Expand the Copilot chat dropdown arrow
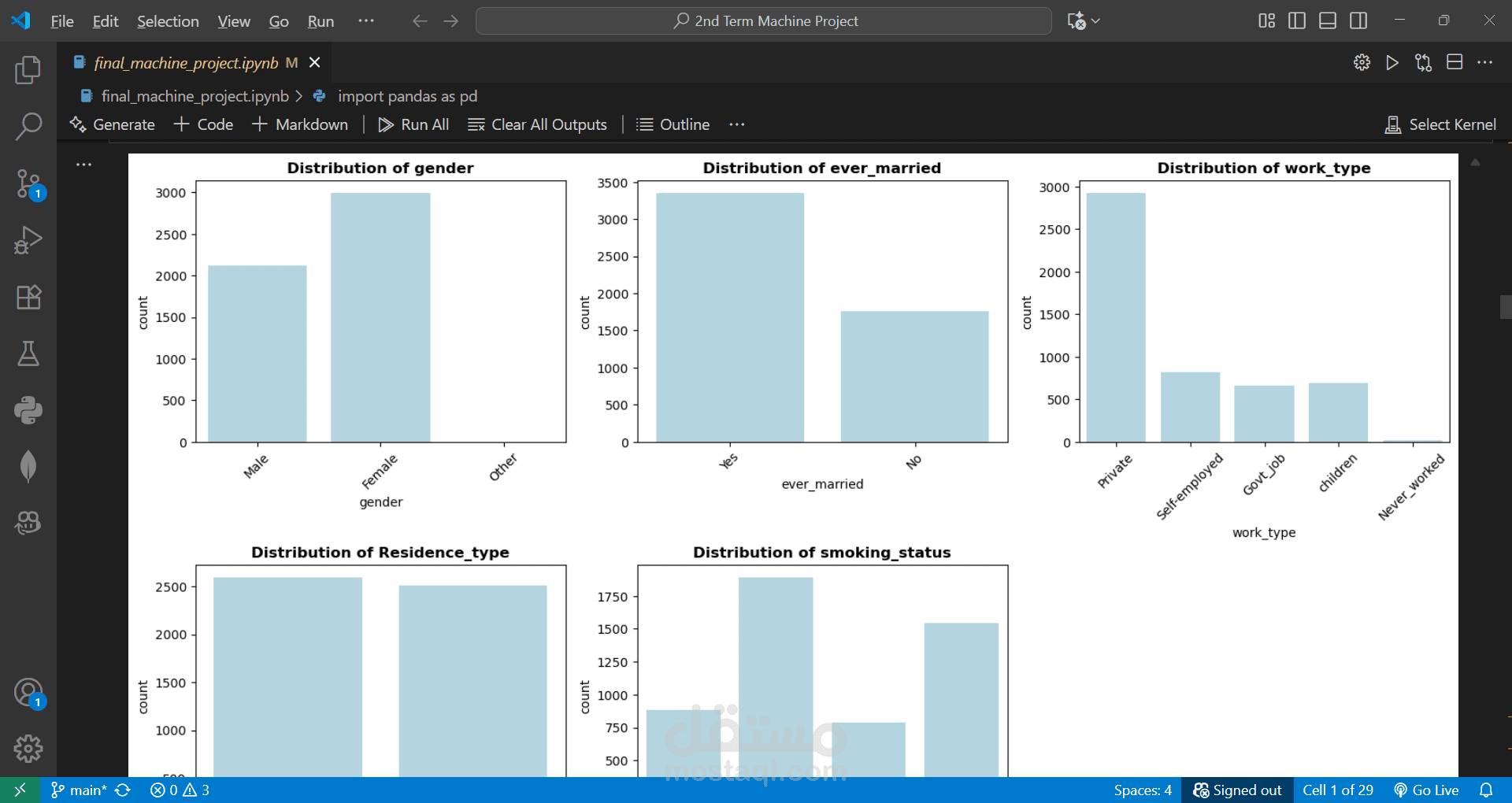Screen dimensions: 1512x803 tap(1096, 21)
